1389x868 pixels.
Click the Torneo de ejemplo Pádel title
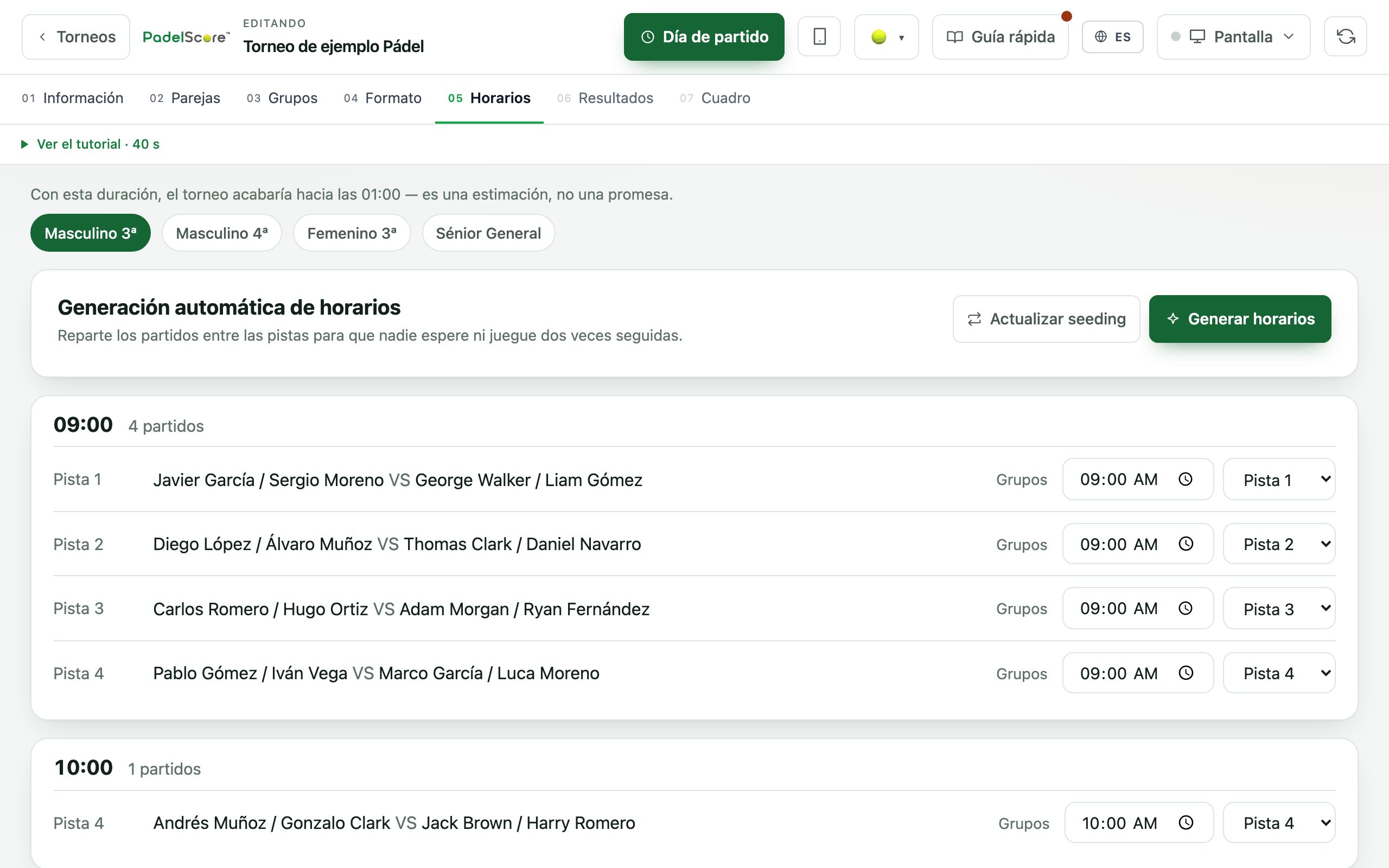tap(334, 47)
